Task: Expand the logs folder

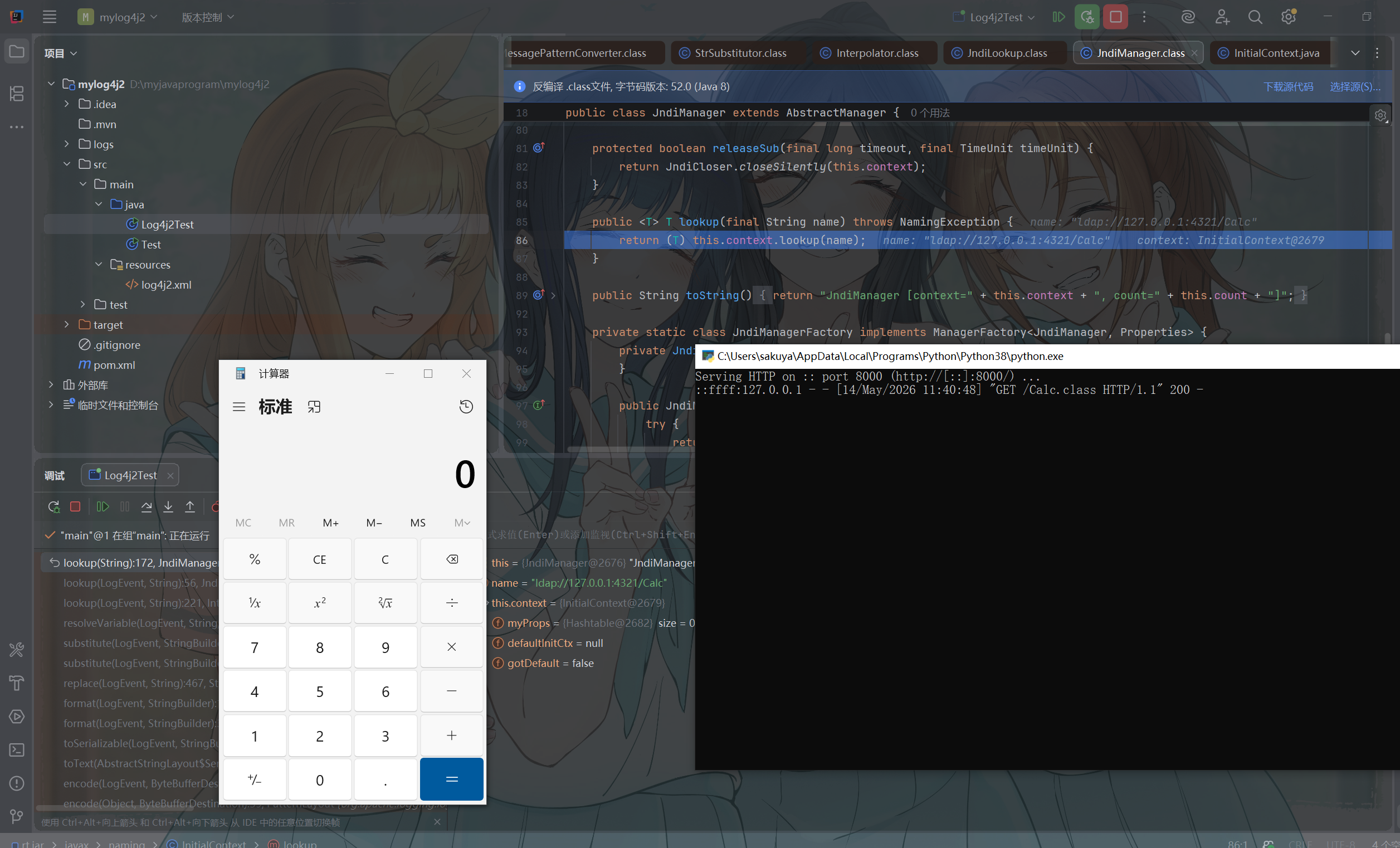Action: tap(66, 144)
